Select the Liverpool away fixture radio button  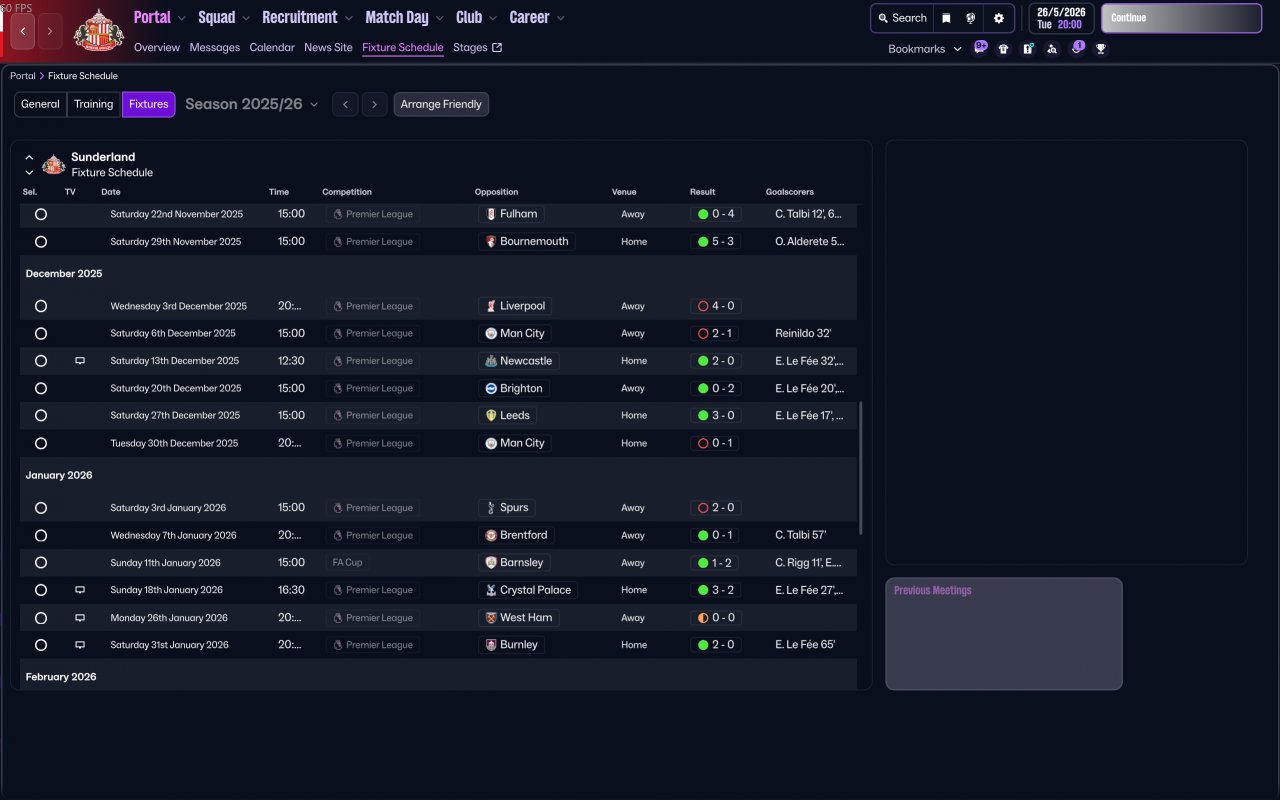(41, 306)
